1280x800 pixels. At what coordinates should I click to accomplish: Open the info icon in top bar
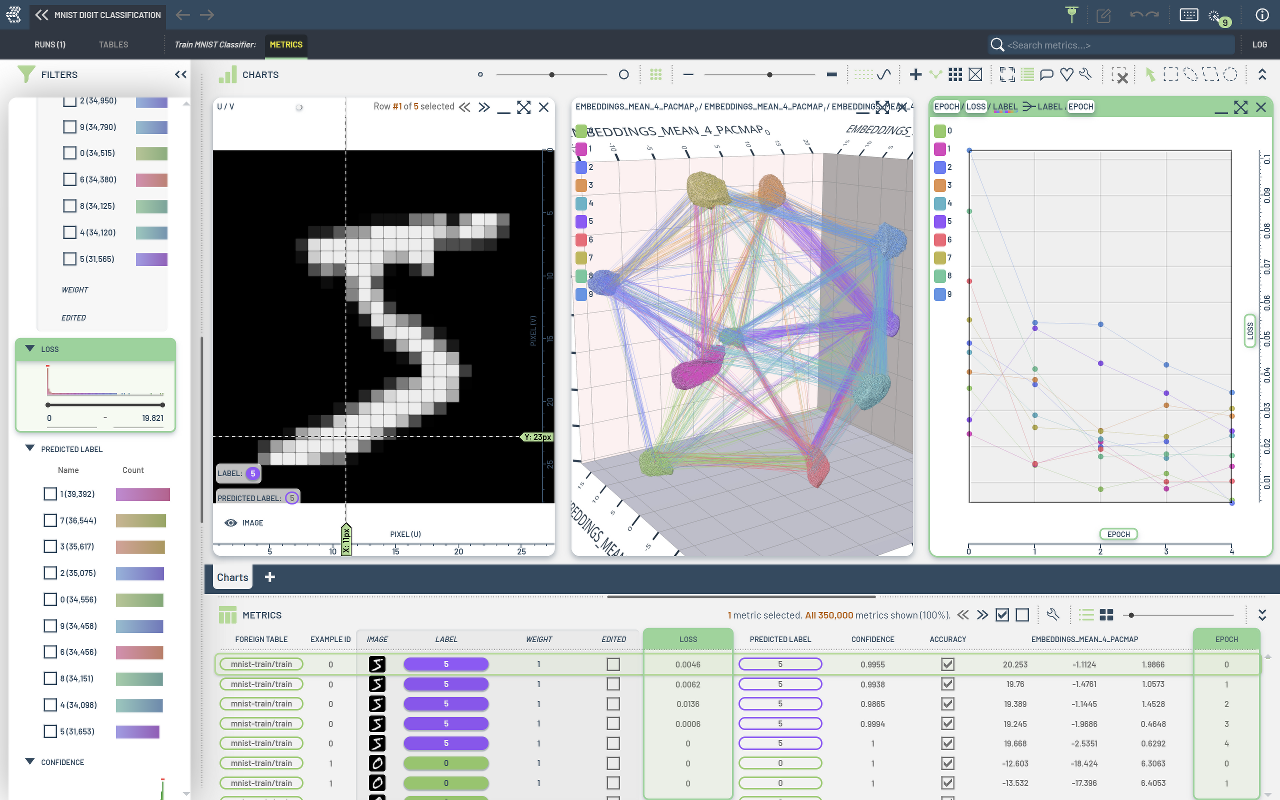[x=1261, y=15]
